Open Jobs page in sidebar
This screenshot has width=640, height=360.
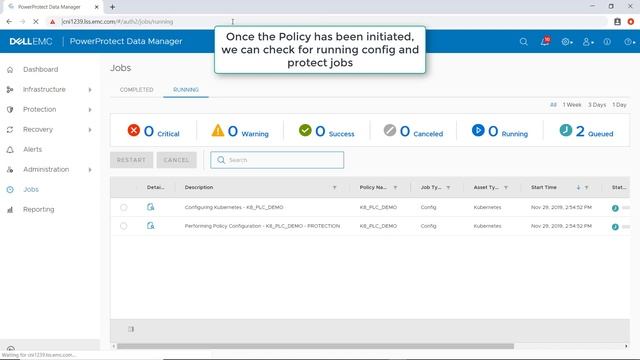tap(31, 189)
